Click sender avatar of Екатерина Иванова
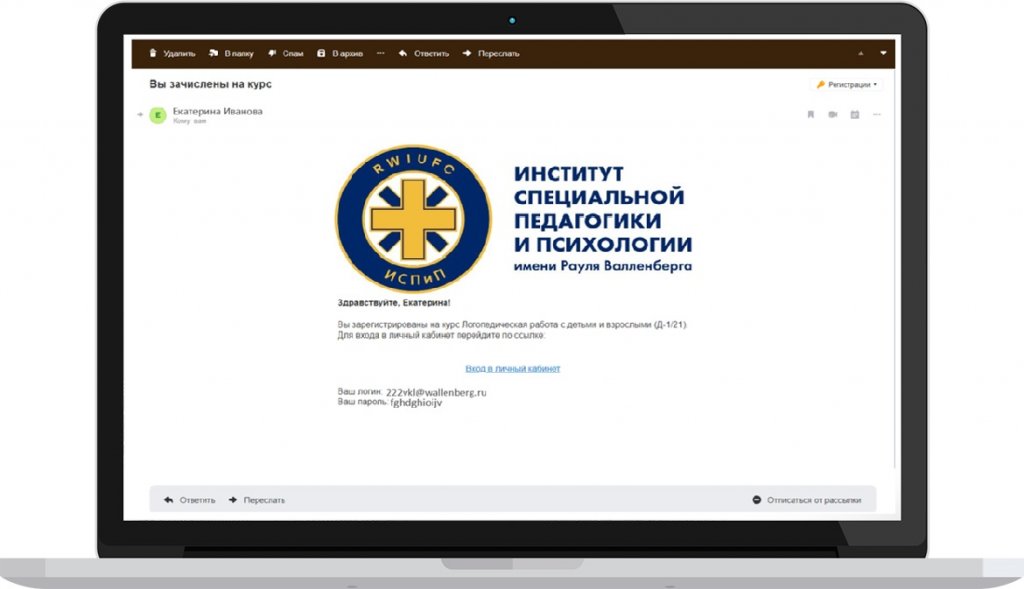The height and width of the screenshot is (589, 1024). [x=158, y=116]
